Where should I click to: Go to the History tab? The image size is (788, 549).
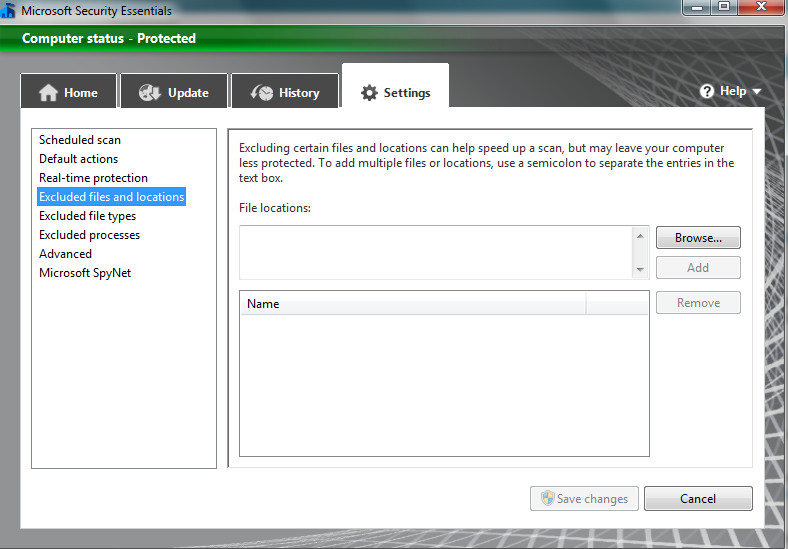click(x=285, y=90)
